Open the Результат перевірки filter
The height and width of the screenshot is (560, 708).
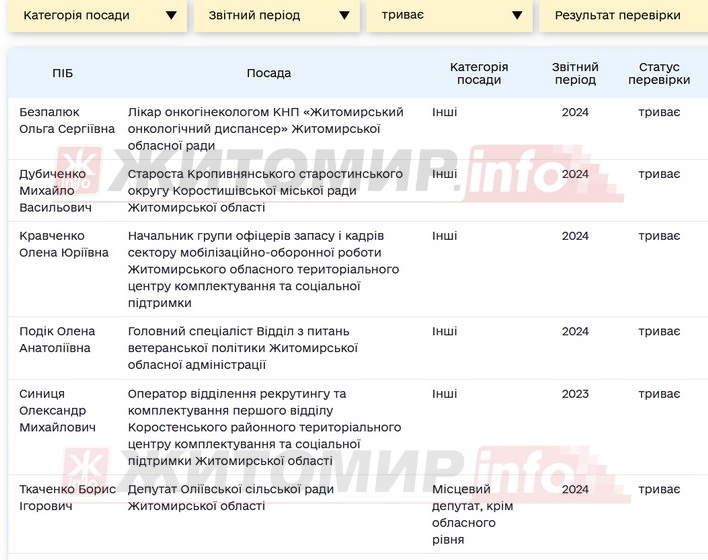pos(618,16)
